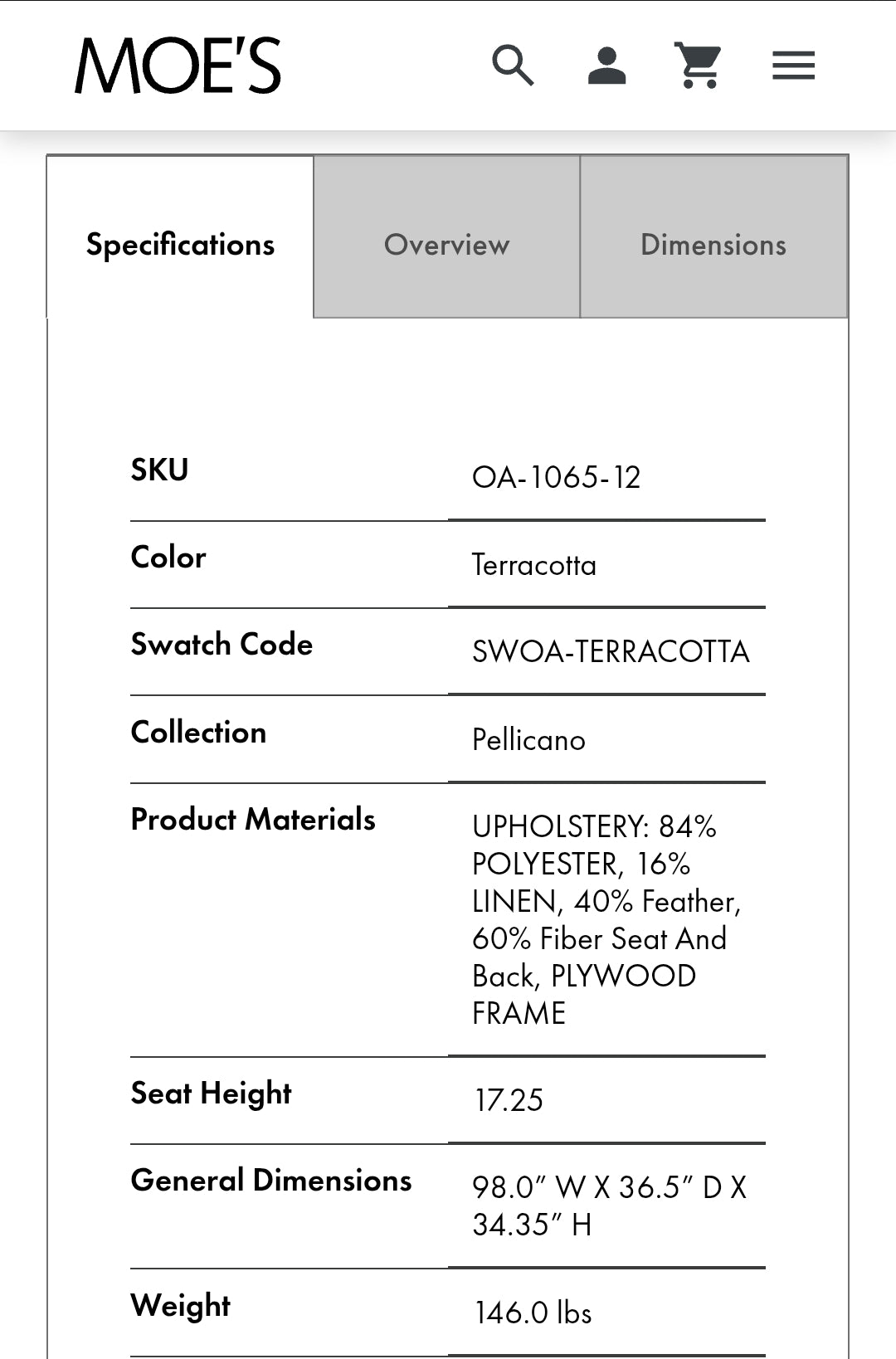Open the Dimensions tab
The height and width of the screenshot is (1359, 896).
[713, 245]
